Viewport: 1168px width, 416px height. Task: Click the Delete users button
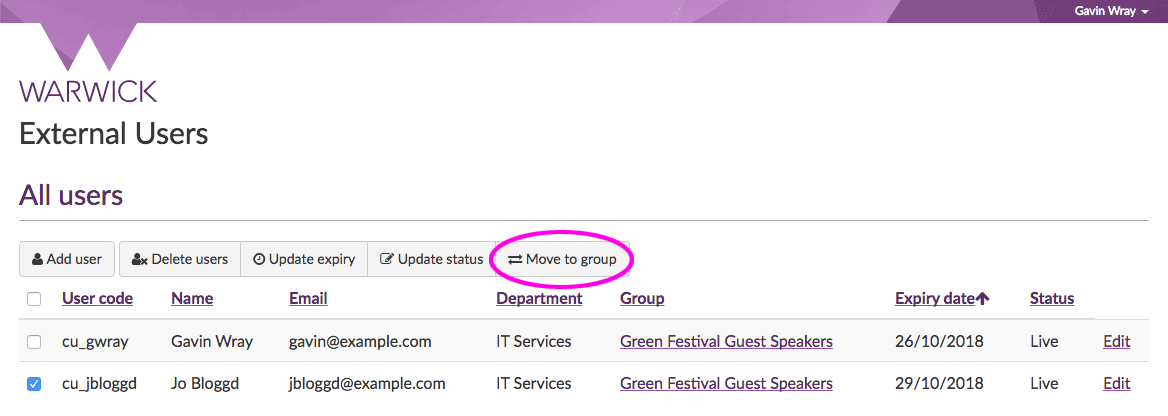click(180, 259)
